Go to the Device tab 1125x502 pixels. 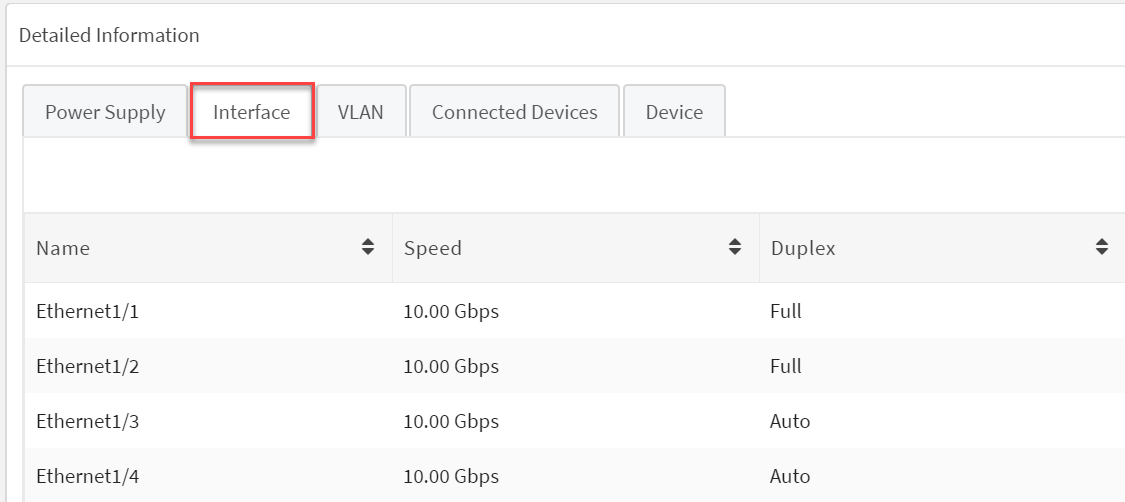tap(674, 112)
